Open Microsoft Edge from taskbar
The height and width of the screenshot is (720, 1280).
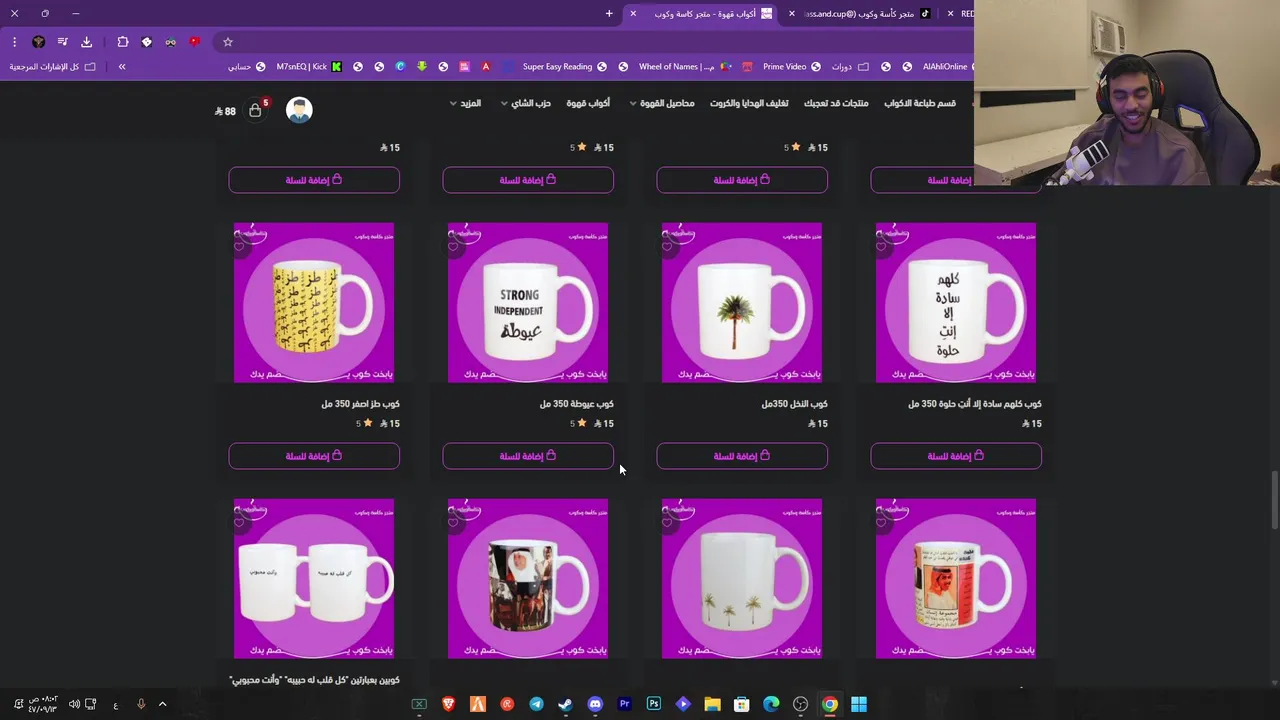tap(771, 704)
